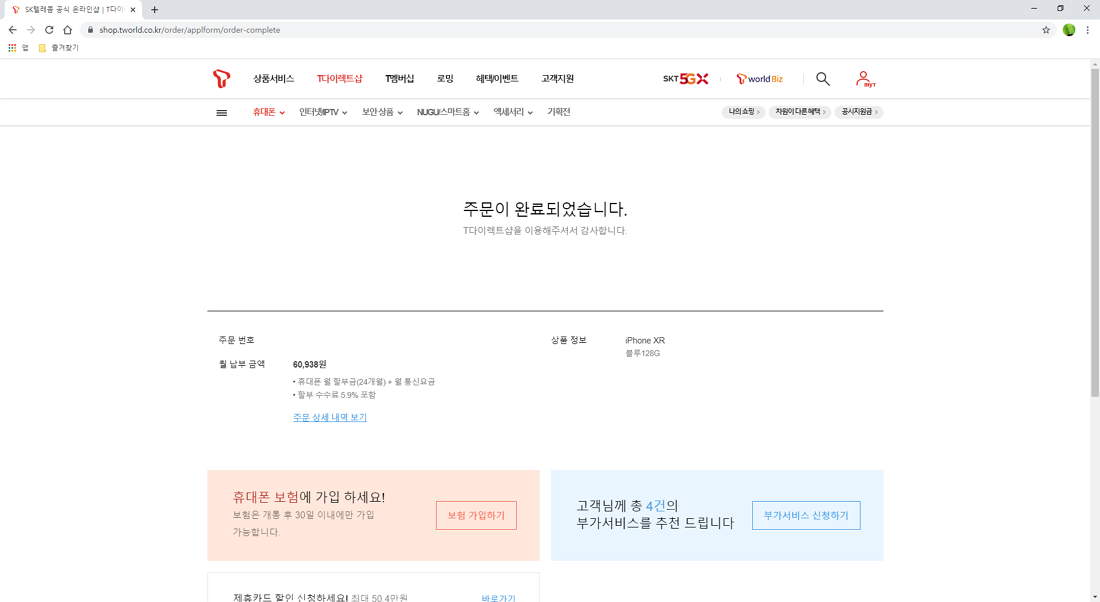This screenshot has height=602, width=1100.
Task: Open the Chrome three-dot menu
Action: click(1087, 29)
